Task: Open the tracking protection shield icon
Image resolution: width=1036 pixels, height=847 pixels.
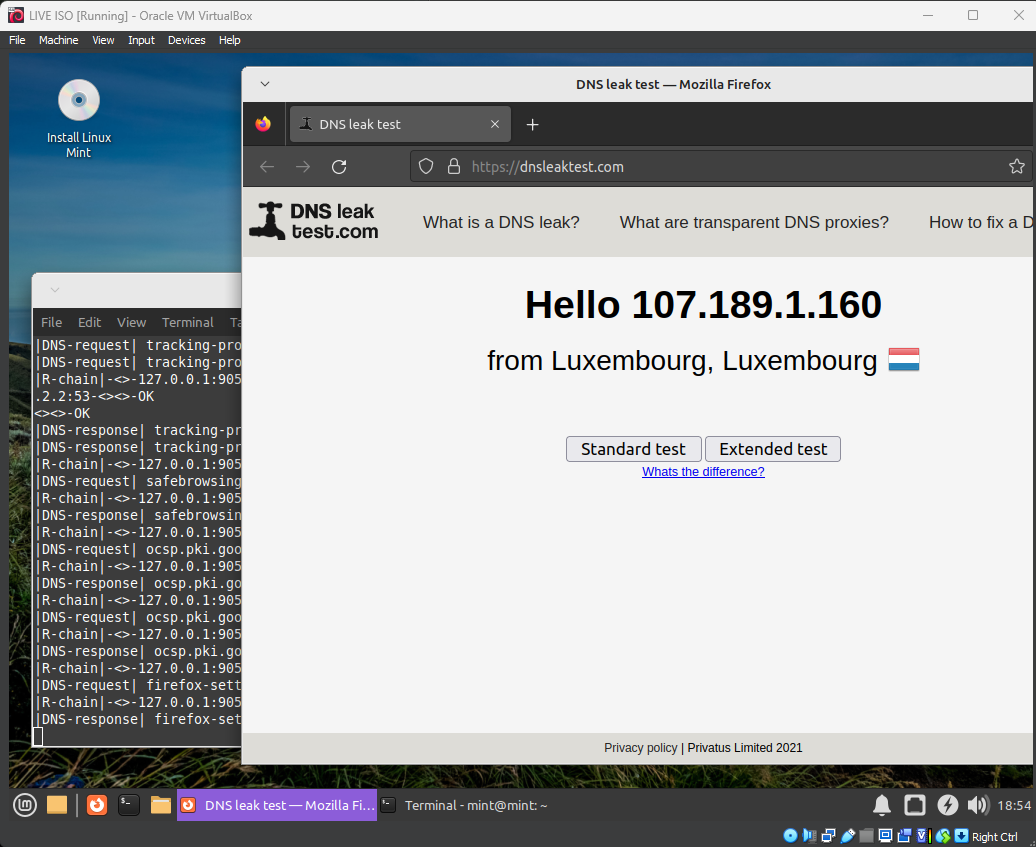Action: coord(426,166)
